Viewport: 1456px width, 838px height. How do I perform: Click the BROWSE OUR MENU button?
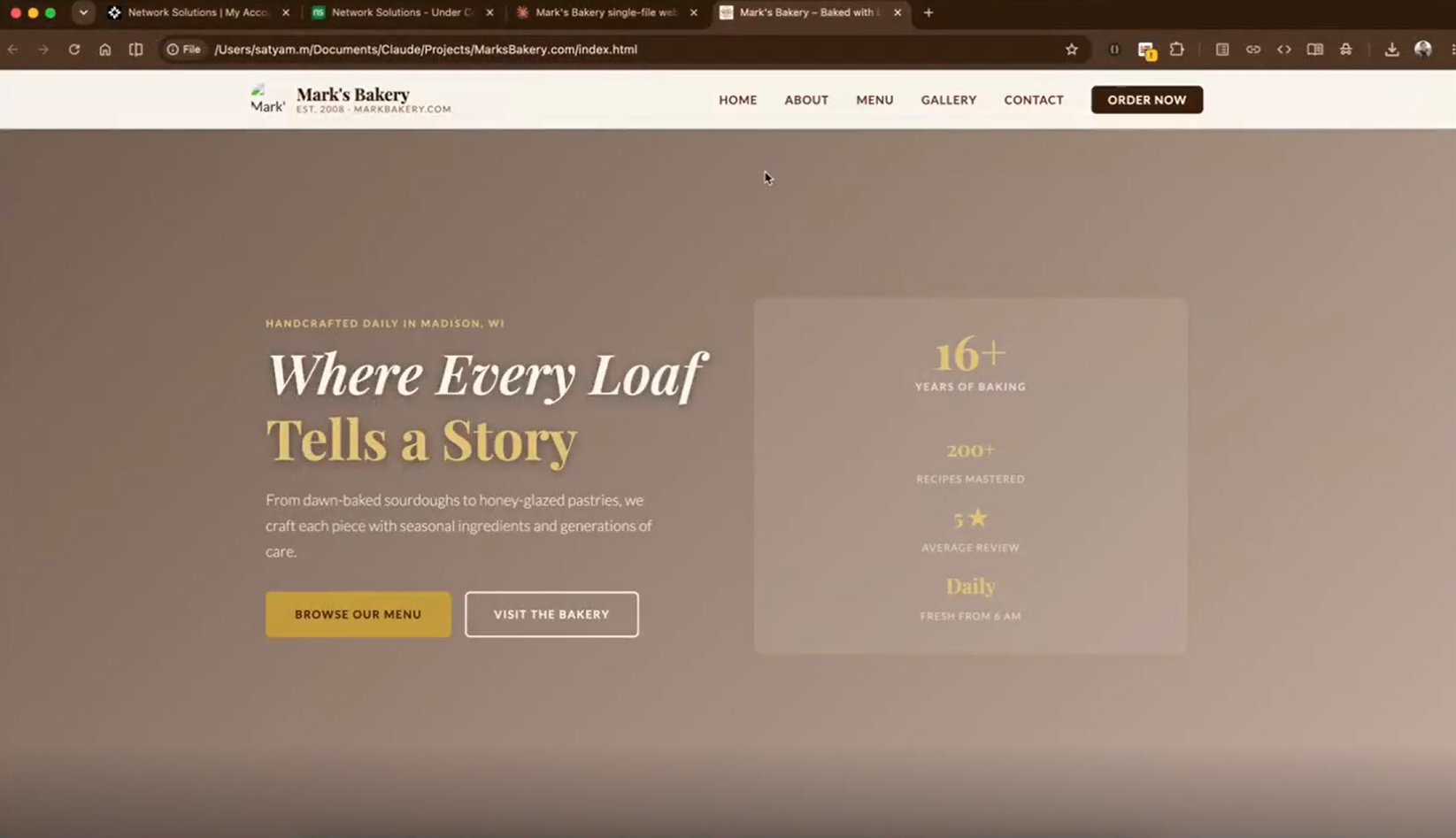[x=358, y=614]
